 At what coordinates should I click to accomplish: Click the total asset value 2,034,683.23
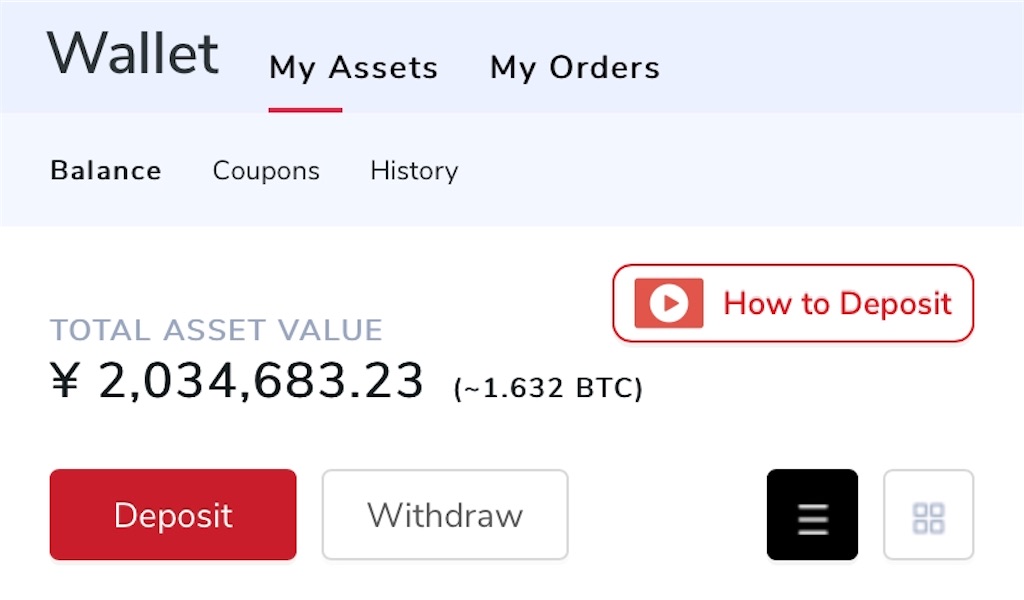pyautogui.click(x=261, y=381)
